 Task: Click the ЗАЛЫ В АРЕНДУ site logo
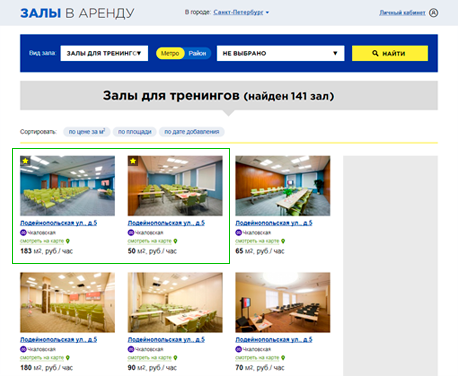(x=77, y=13)
